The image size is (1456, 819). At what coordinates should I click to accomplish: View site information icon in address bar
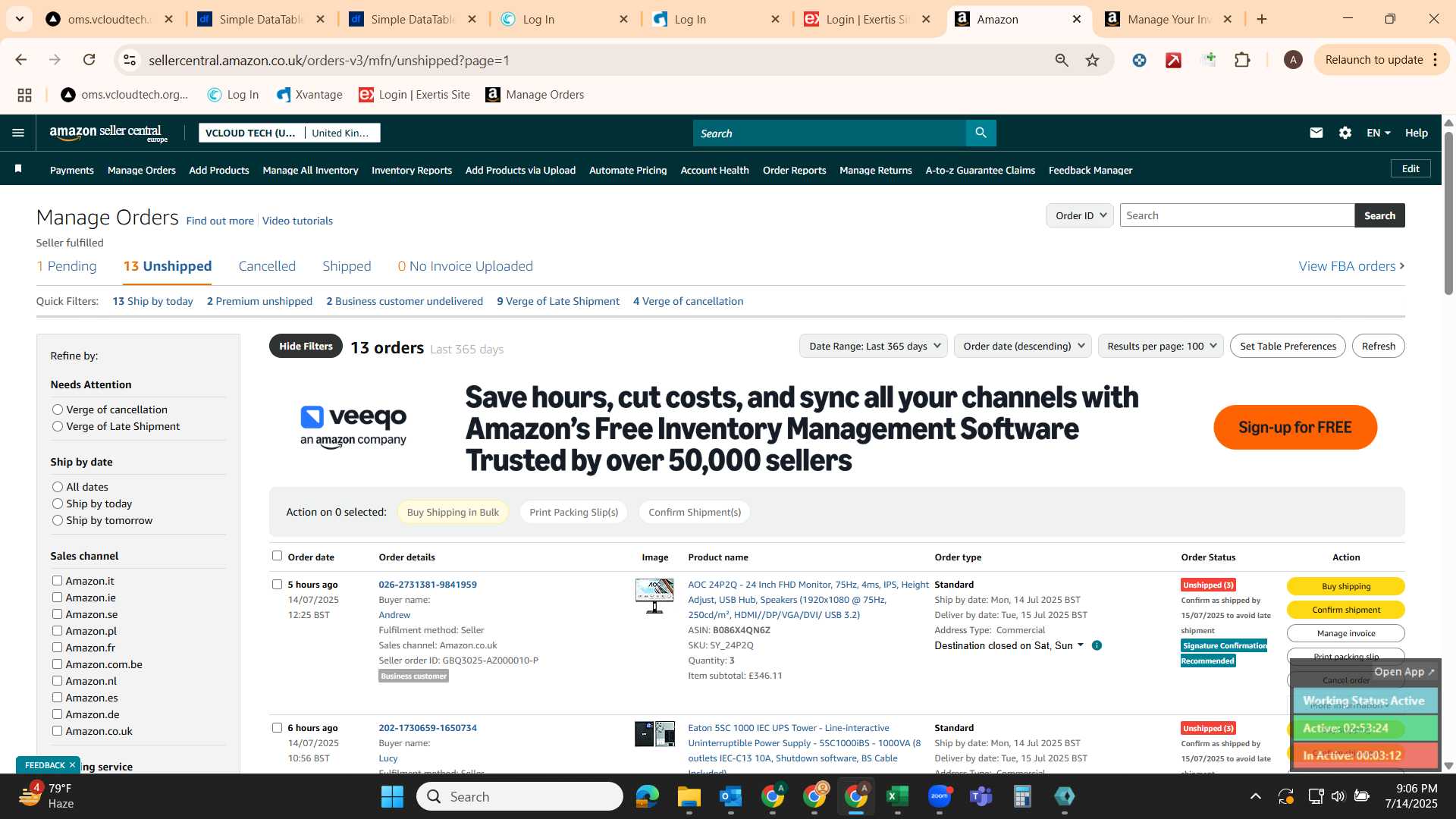tap(130, 60)
